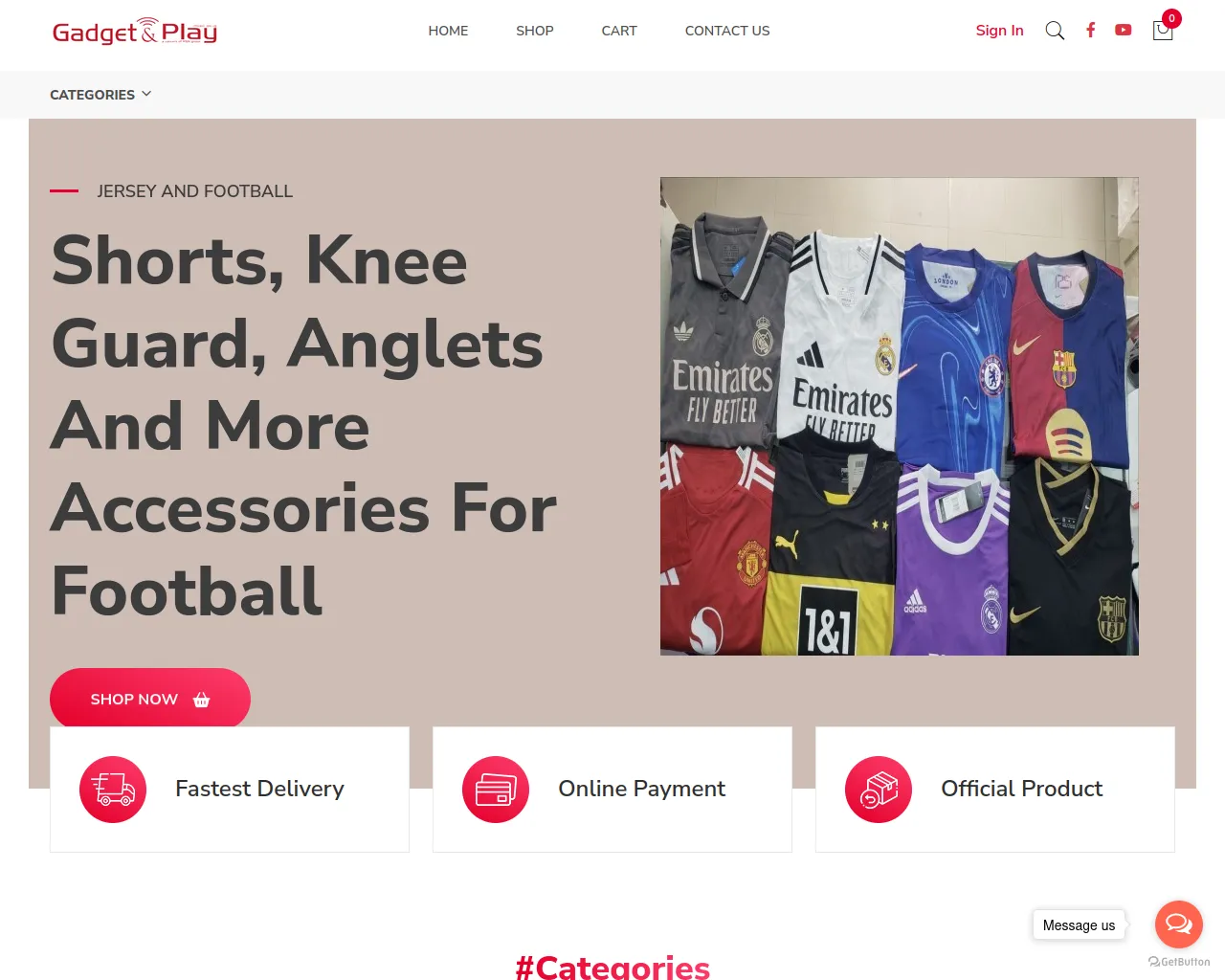
Task: Click the Official Product box icon
Action: click(x=879, y=790)
